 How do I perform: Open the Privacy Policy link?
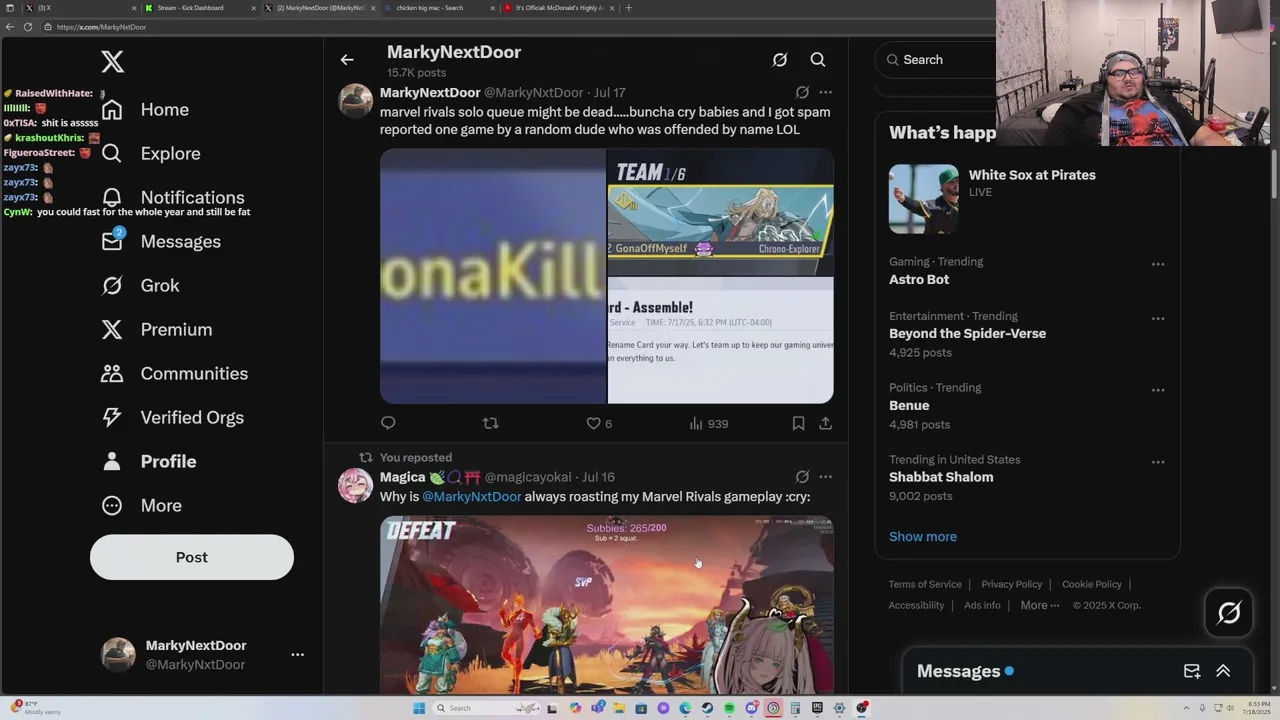[1012, 584]
